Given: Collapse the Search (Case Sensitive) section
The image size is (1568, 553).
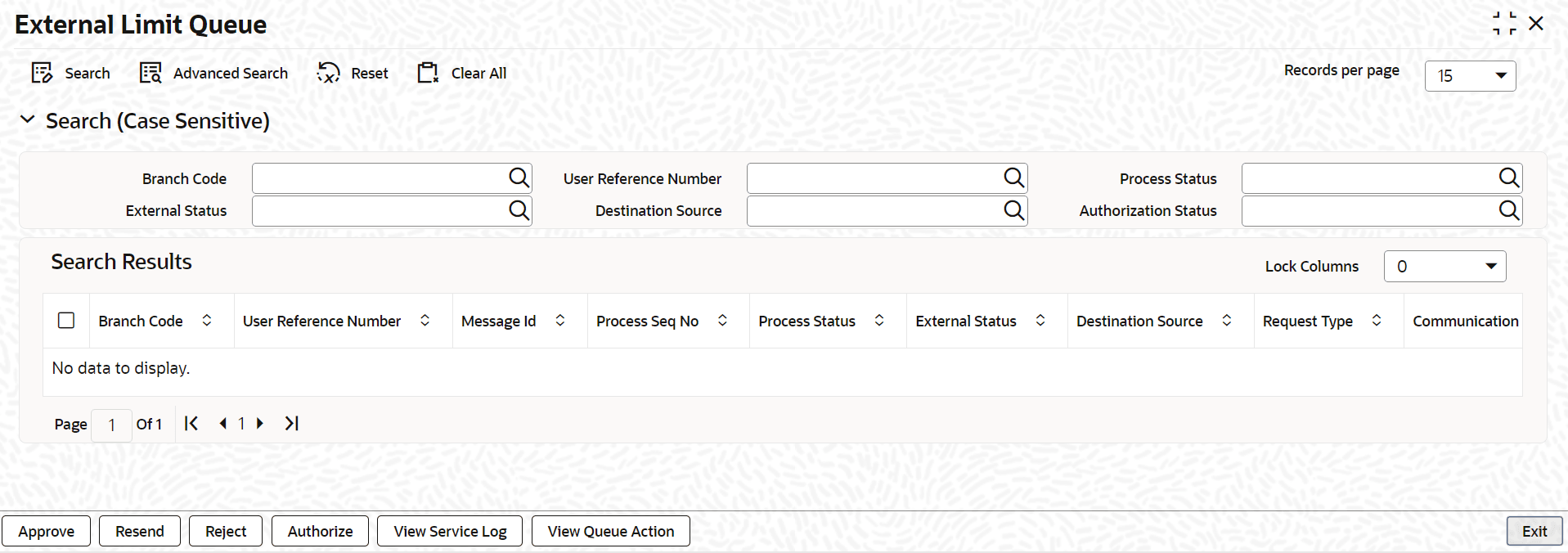Looking at the screenshot, I should [x=28, y=119].
